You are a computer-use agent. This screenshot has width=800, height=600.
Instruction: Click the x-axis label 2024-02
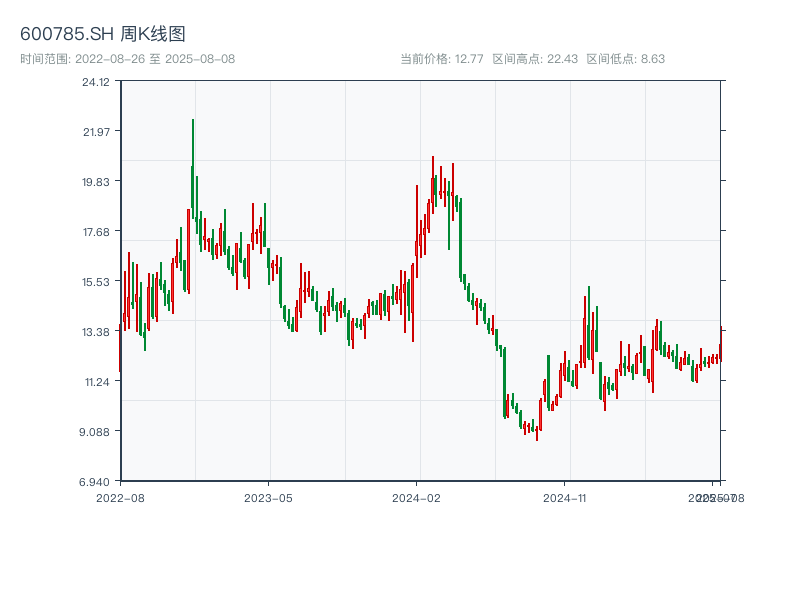click(416, 498)
